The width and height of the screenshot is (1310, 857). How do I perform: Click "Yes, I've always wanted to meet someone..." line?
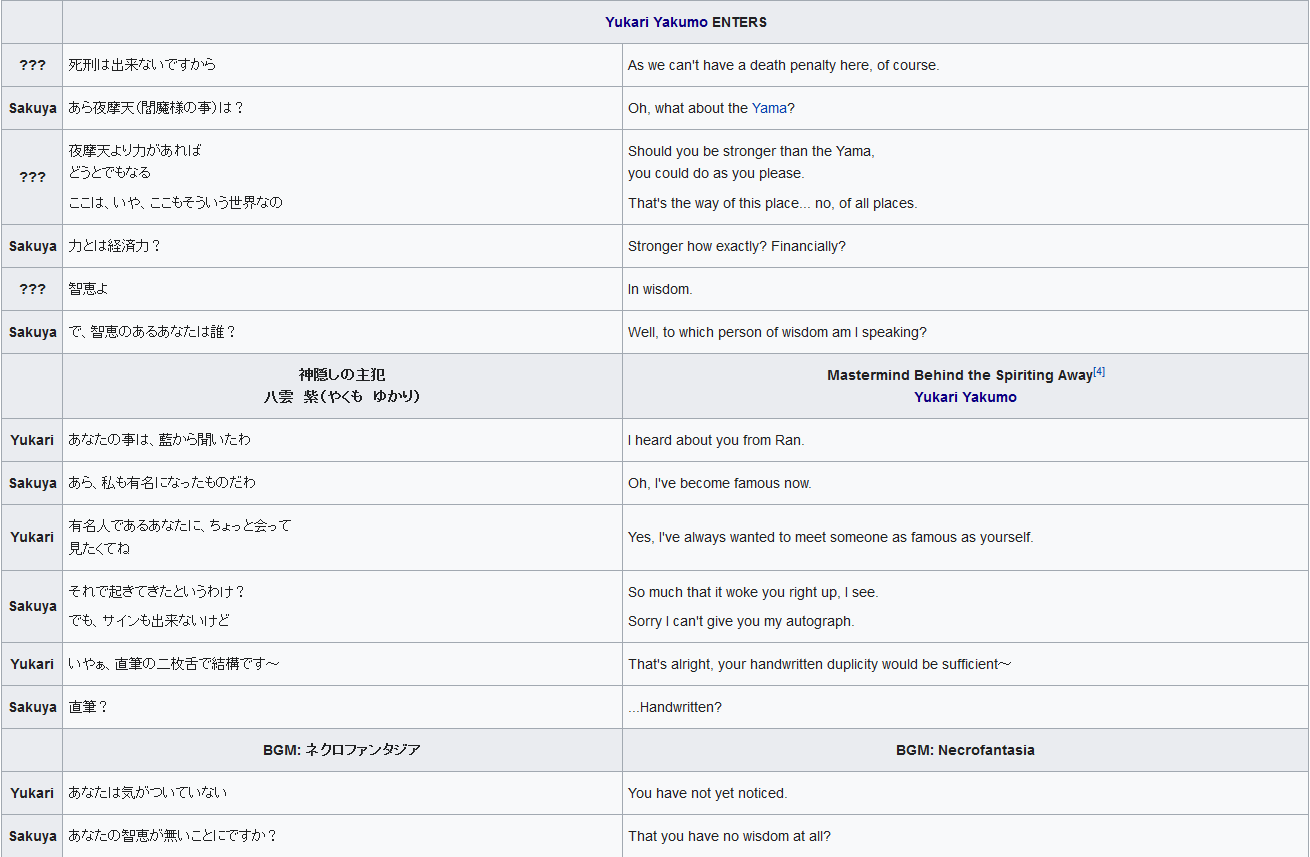pyautogui.click(x=831, y=537)
